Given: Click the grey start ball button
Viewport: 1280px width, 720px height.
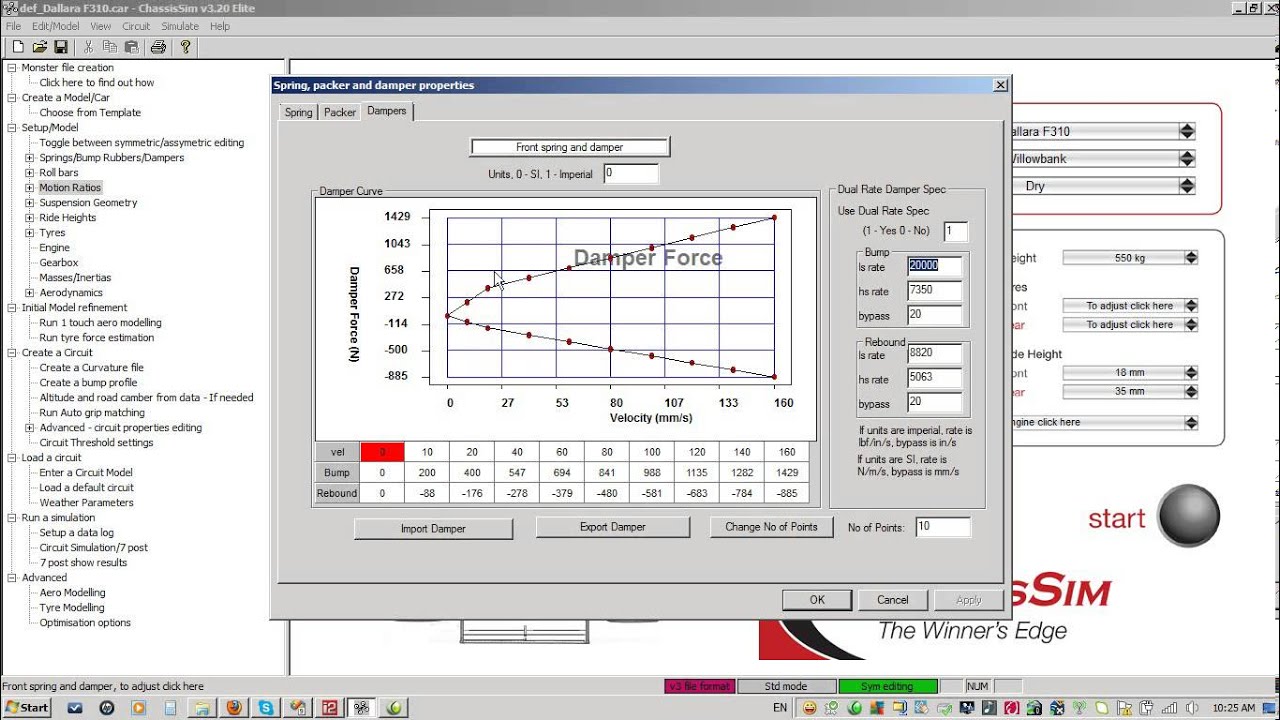Looking at the screenshot, I should pyautogui.click(x=1188, y=516).
